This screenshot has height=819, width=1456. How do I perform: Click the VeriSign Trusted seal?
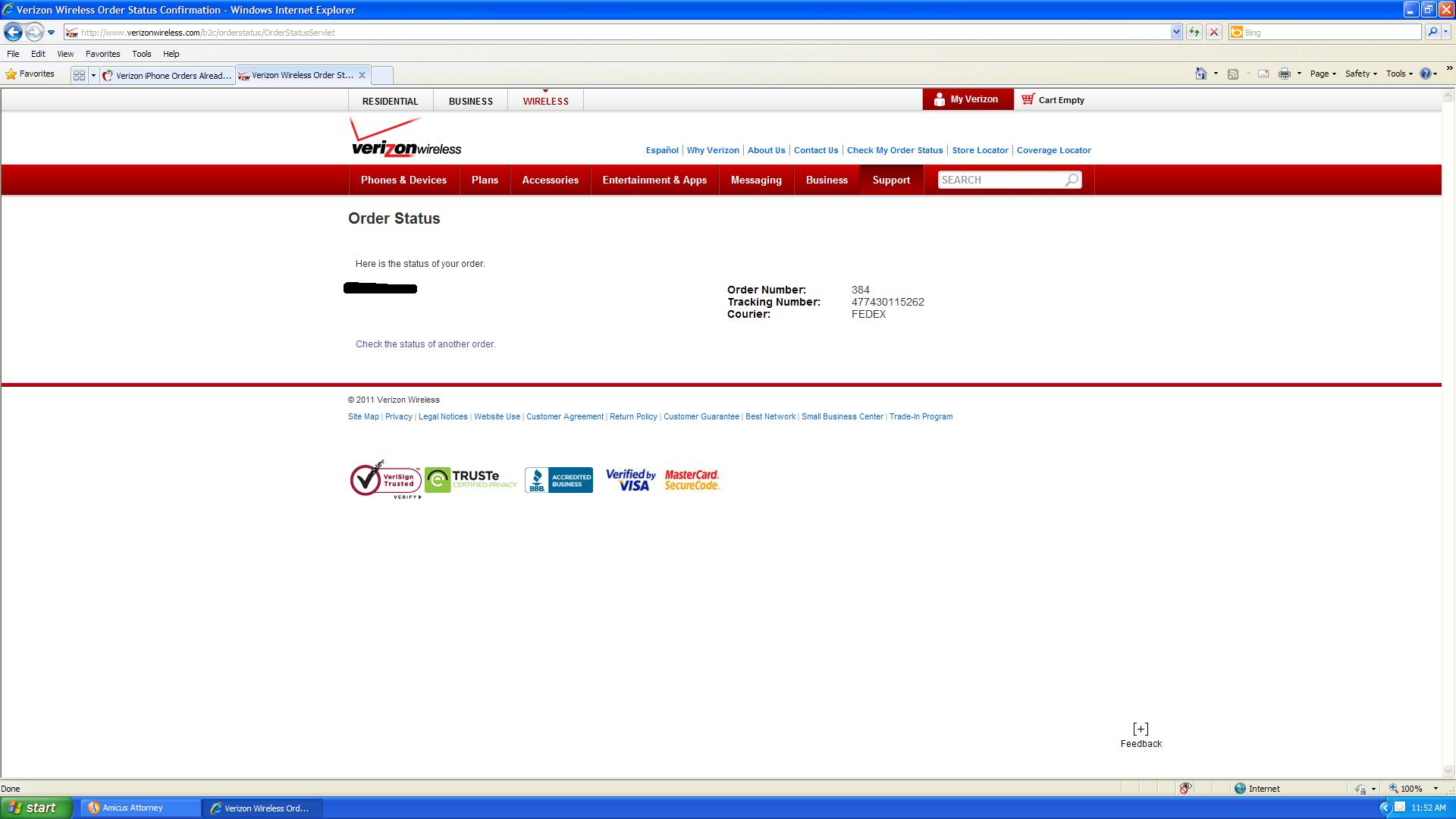pyautogui.click(x=386, y=479)
